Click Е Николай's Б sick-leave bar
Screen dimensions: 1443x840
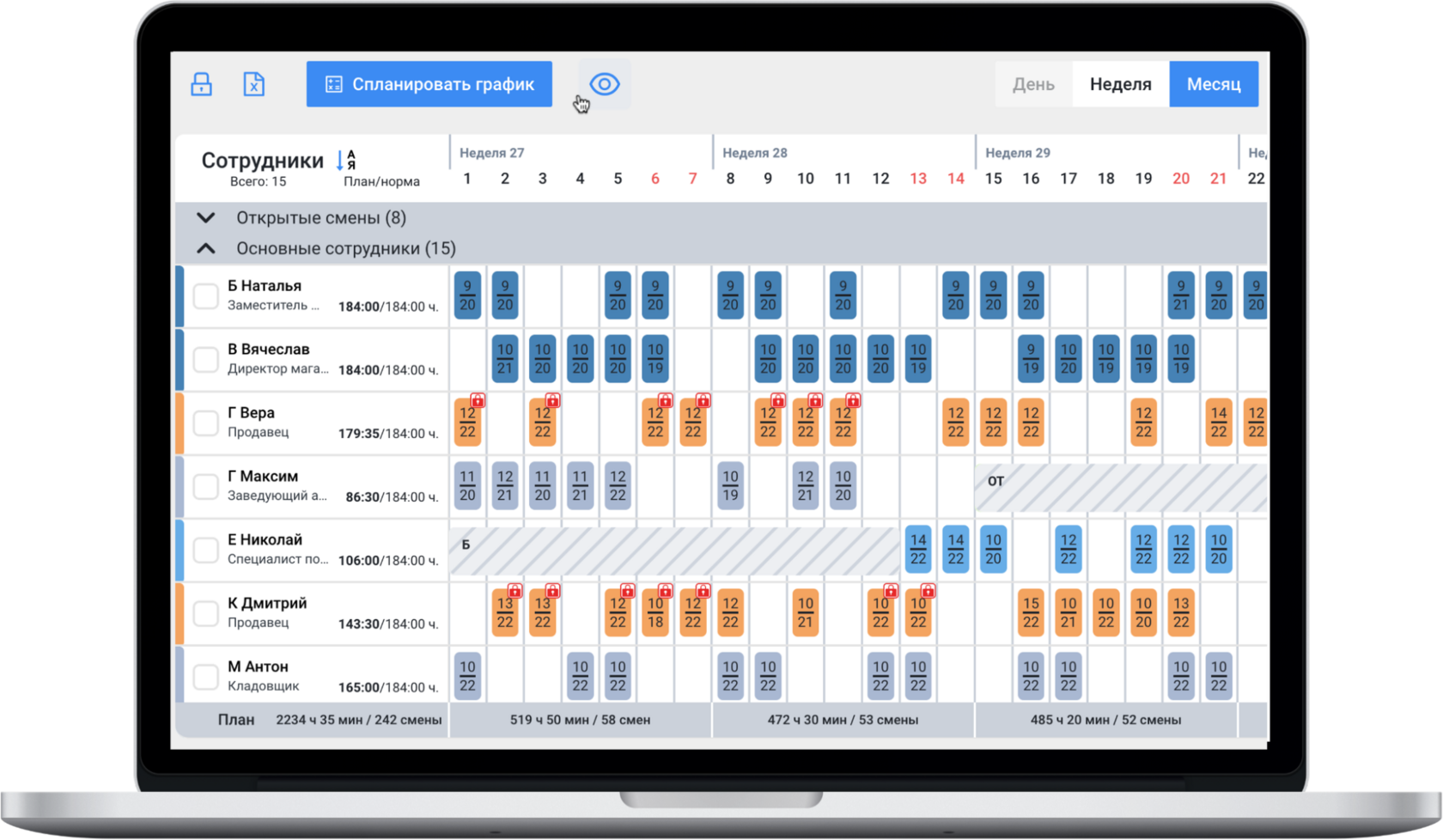tap(674, 551)
